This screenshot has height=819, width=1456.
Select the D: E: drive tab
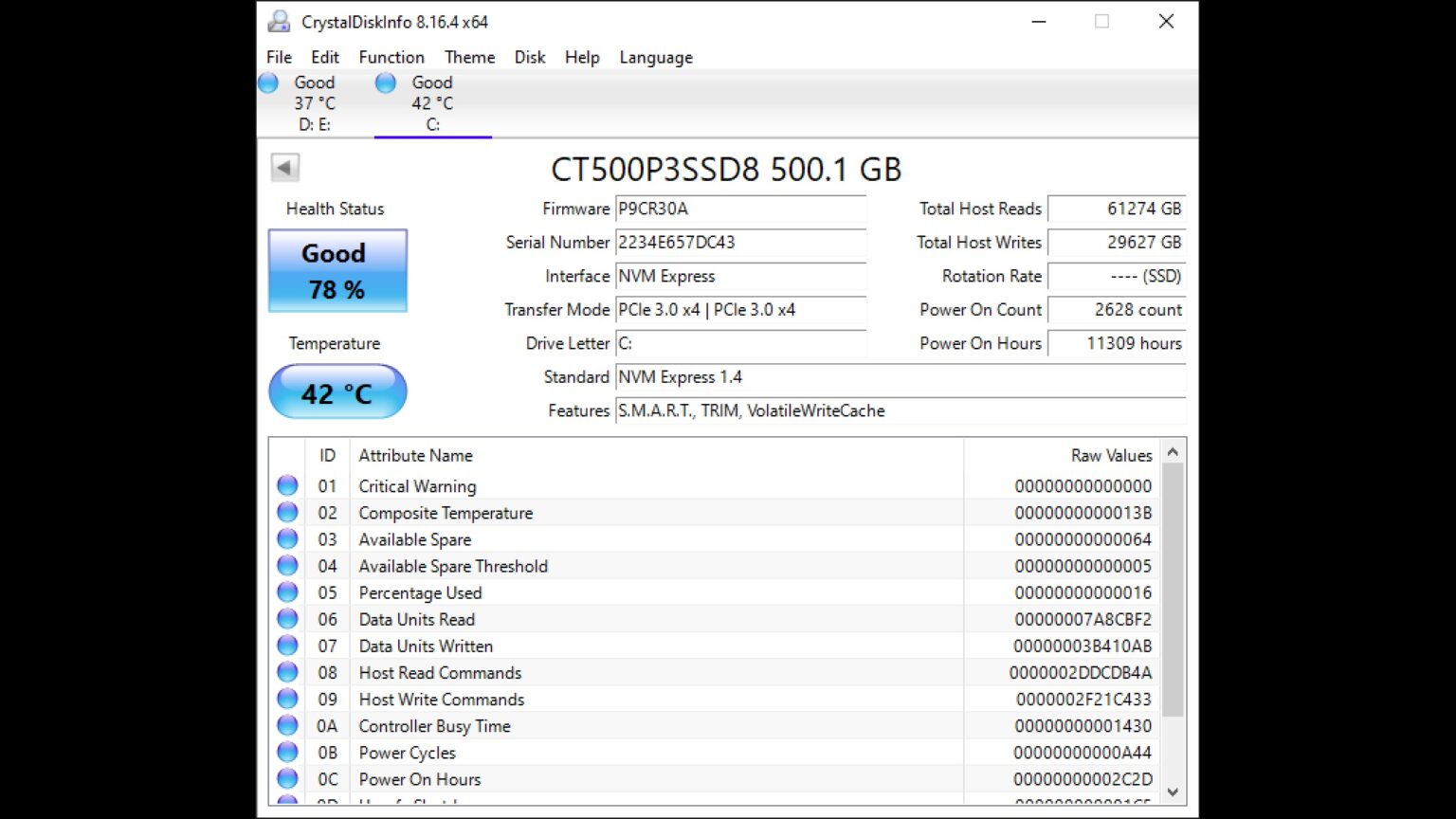click(316, 102)
